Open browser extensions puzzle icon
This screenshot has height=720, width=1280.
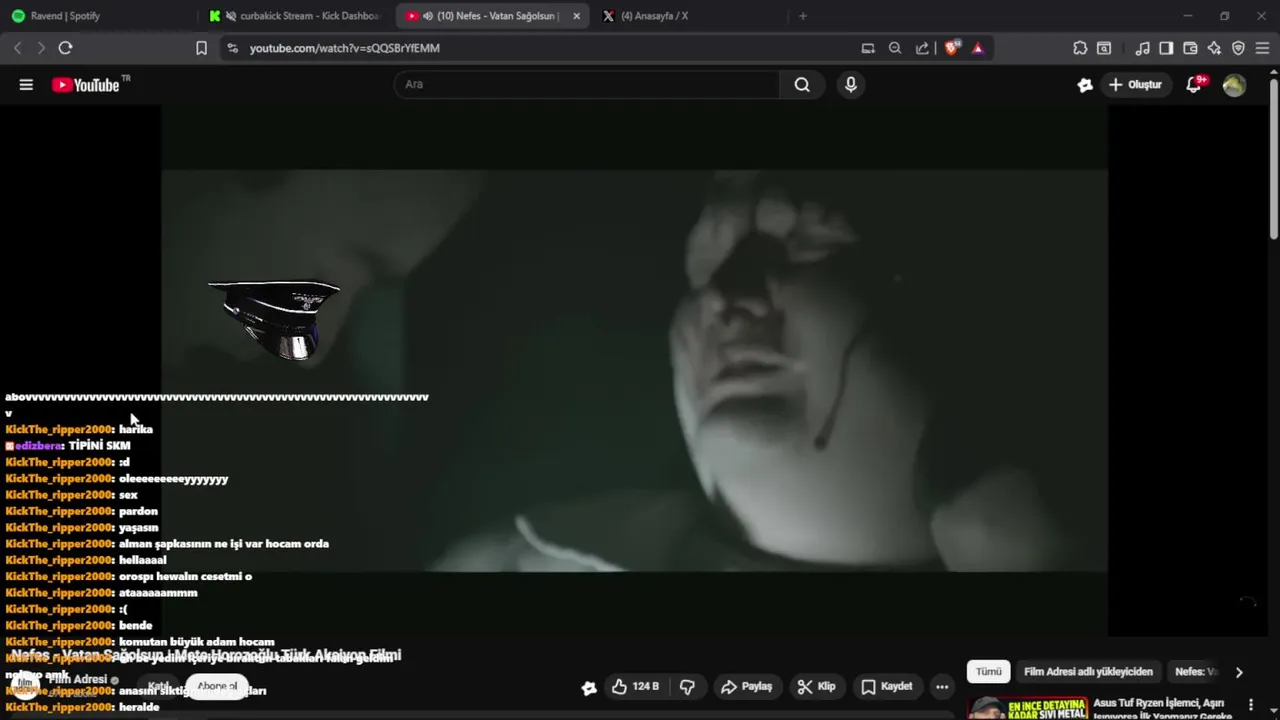pyautogui.click(x=1080, y=48)
